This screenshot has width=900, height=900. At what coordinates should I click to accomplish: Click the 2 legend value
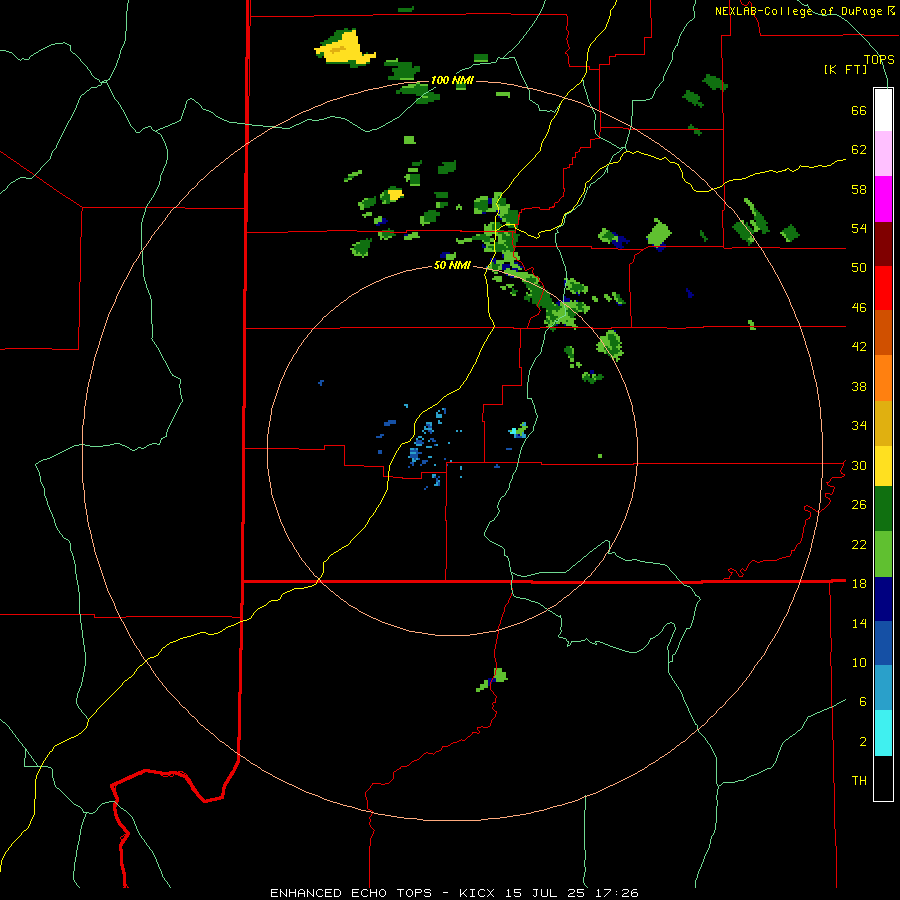(862, 742)
